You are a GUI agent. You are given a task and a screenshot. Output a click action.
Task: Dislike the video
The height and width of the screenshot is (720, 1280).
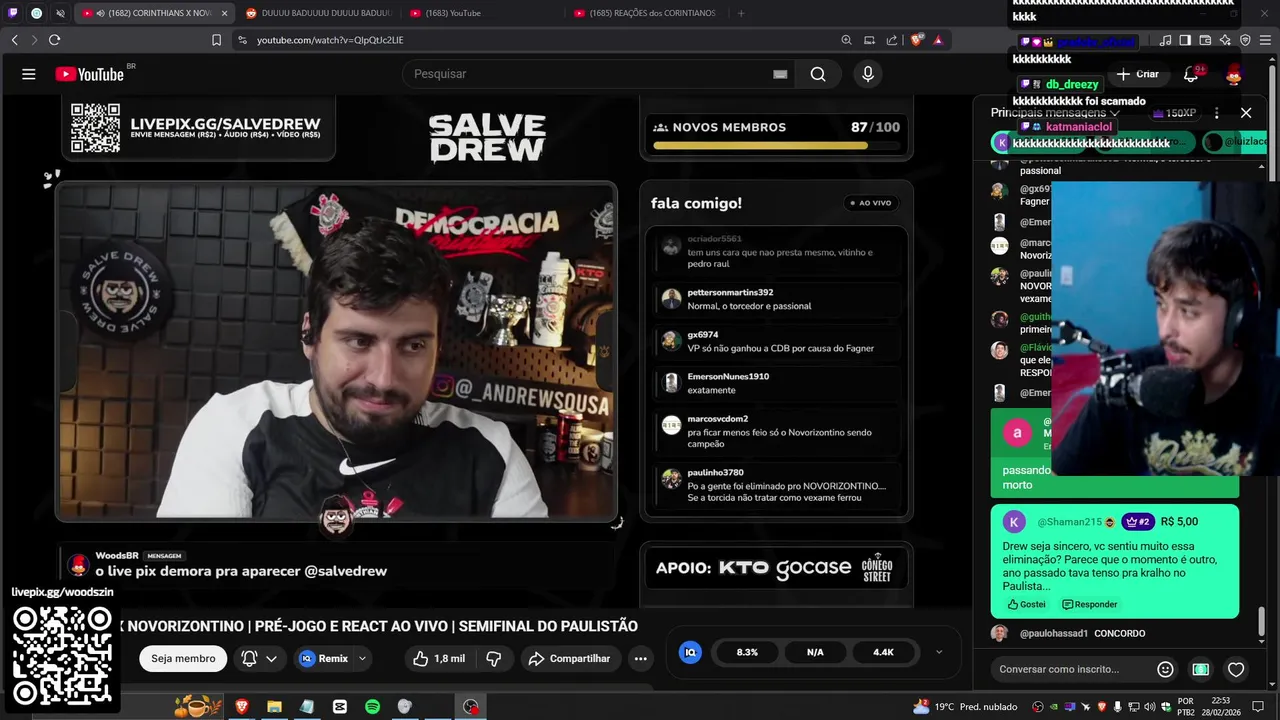pyautogui.click(x=494, y=658)
